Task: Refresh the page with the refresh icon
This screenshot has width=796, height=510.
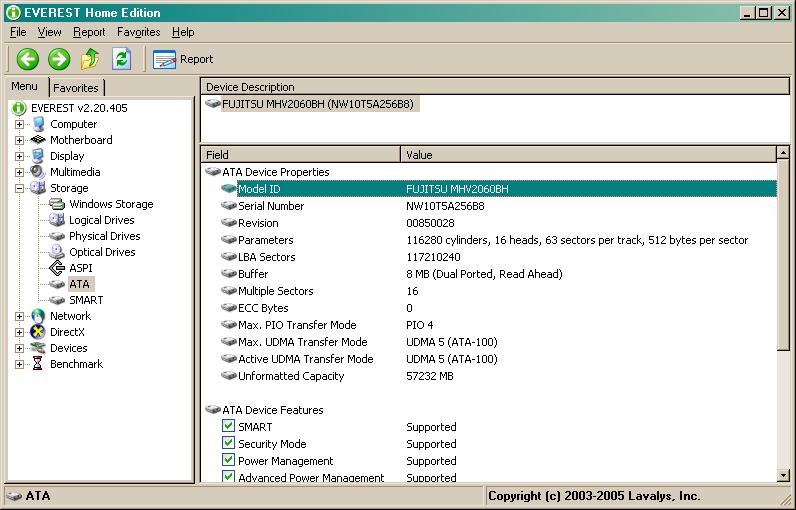Action: pyautogui.click(x=121, y=59)
